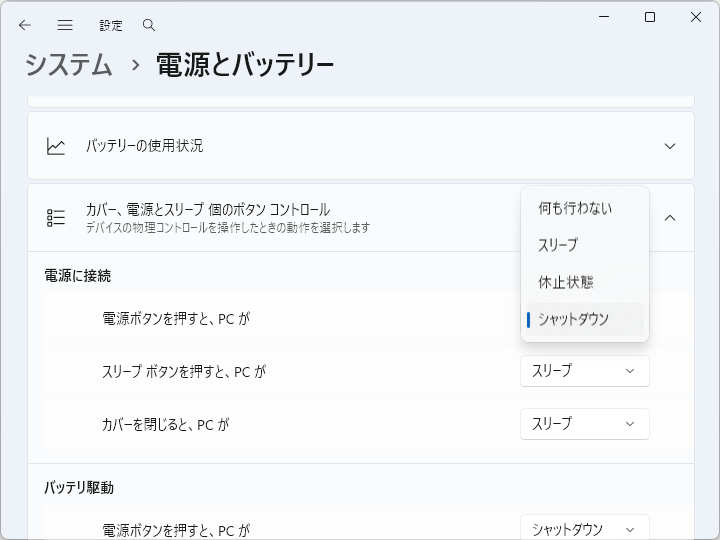Click the スリープ ボタンを押すと、PC が label
The height and width of the screenshot is (540, 720).
[184, 371]
